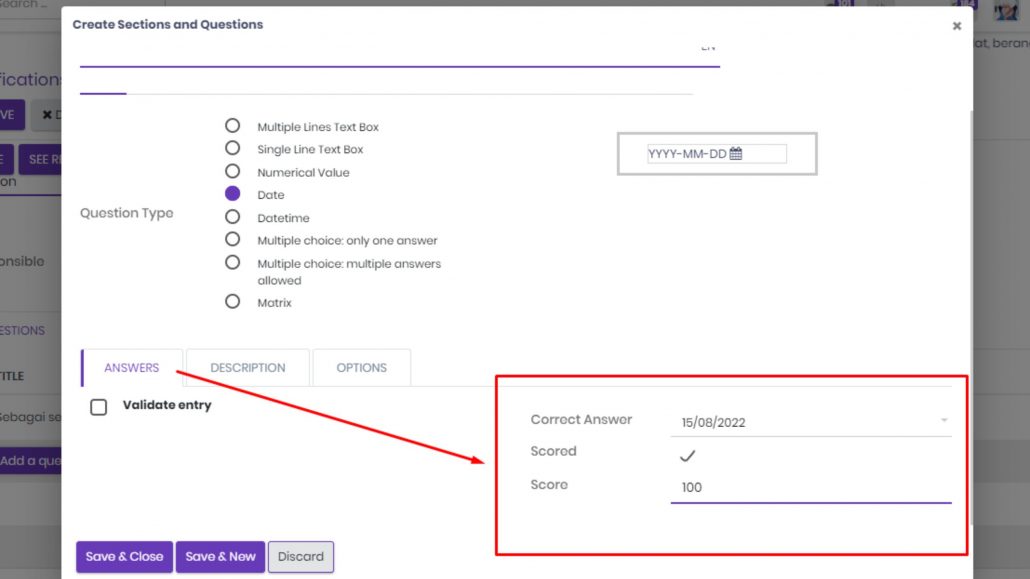1030x579 pixels.
Task: Click the Discard button
Action: point(301,557)
